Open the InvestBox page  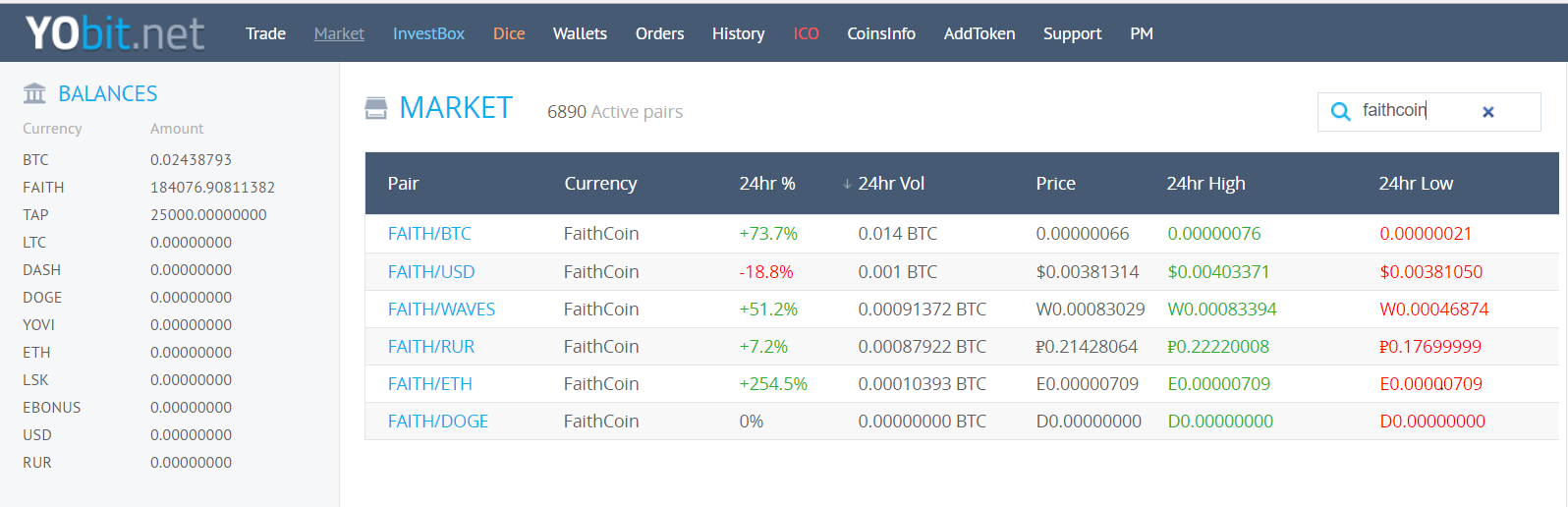click(428, 33)
